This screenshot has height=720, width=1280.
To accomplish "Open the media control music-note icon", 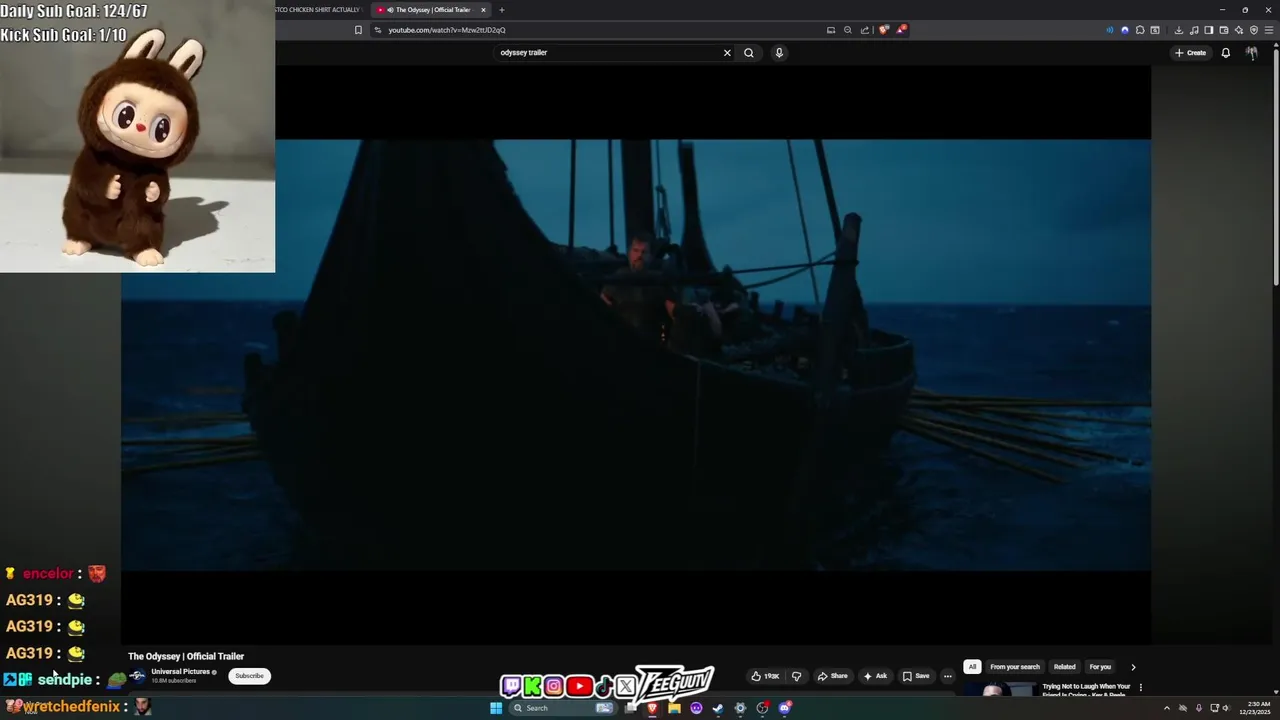I will click(x=1194, y=30).
